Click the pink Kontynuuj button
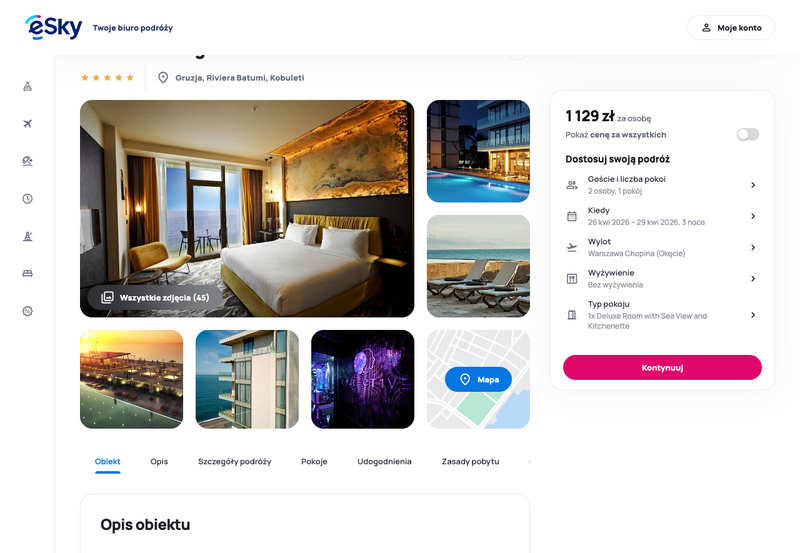This screenshot has width=800, height=553. point(662,367)
